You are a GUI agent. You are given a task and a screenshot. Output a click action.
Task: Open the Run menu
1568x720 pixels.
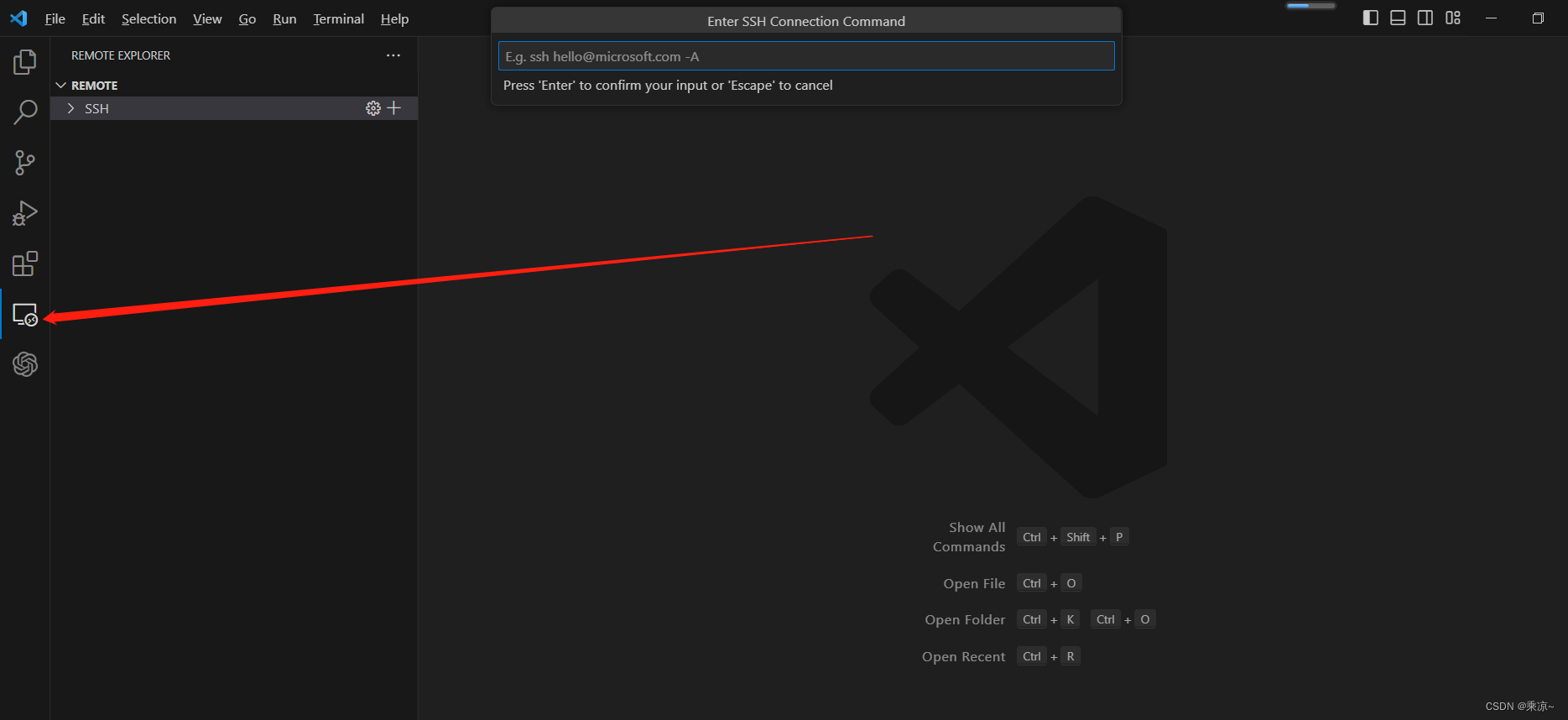(x=284, y=18)
